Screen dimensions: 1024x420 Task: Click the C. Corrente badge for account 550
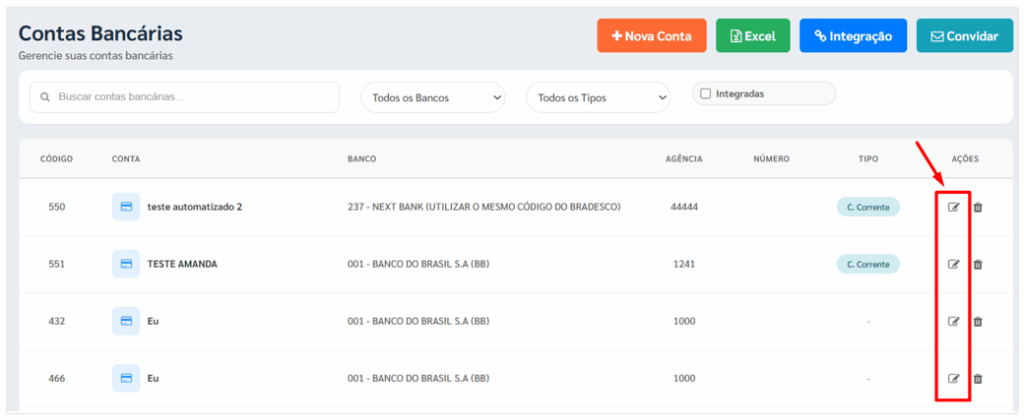868,207
